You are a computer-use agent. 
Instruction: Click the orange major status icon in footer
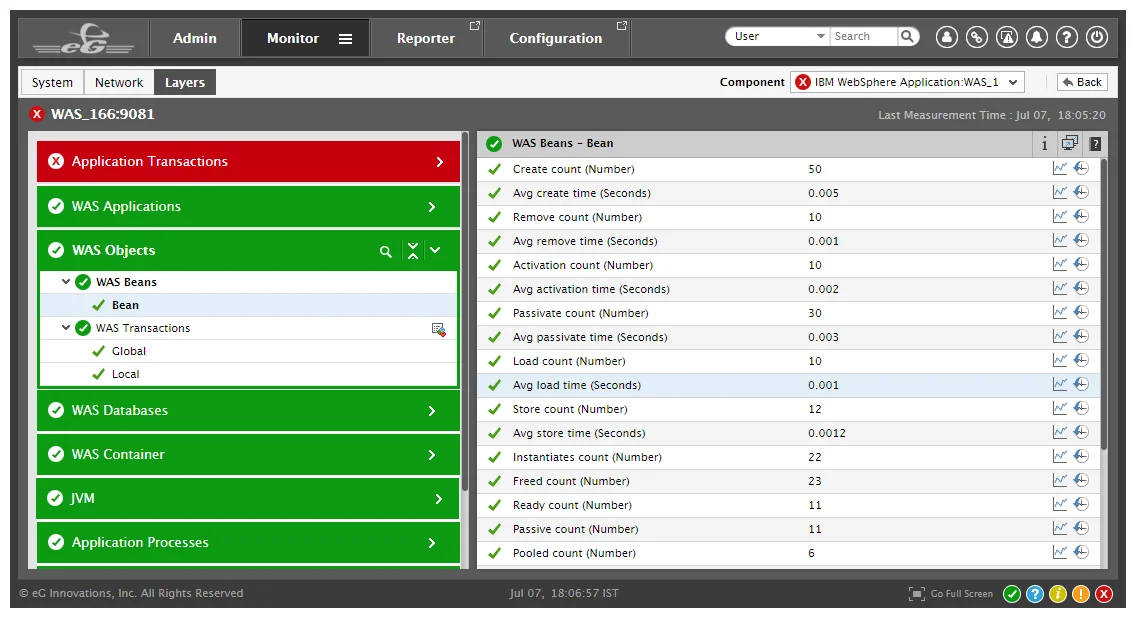[1081, 594]
